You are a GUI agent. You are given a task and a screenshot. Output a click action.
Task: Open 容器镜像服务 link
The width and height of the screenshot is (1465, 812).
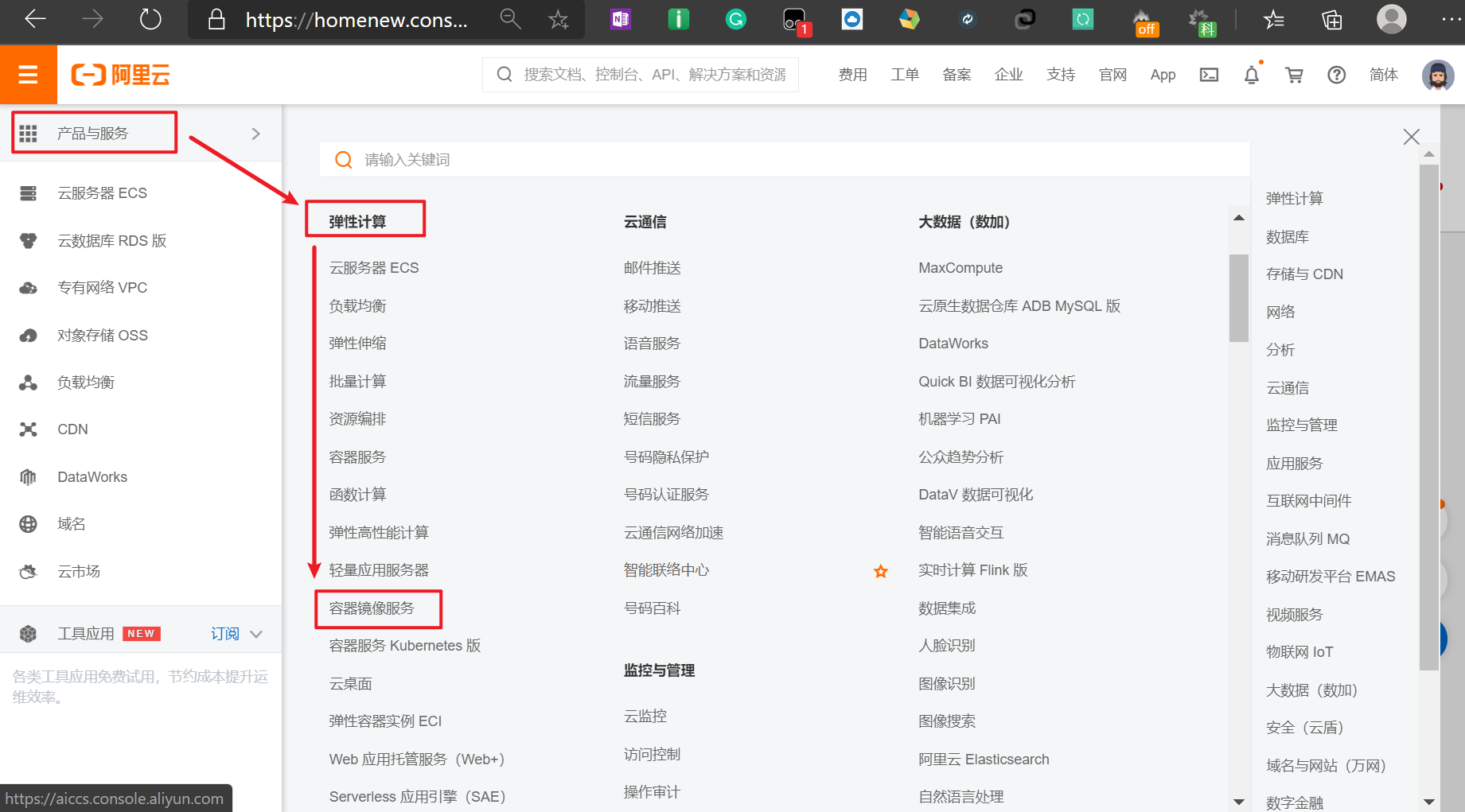tap(372, 608)
